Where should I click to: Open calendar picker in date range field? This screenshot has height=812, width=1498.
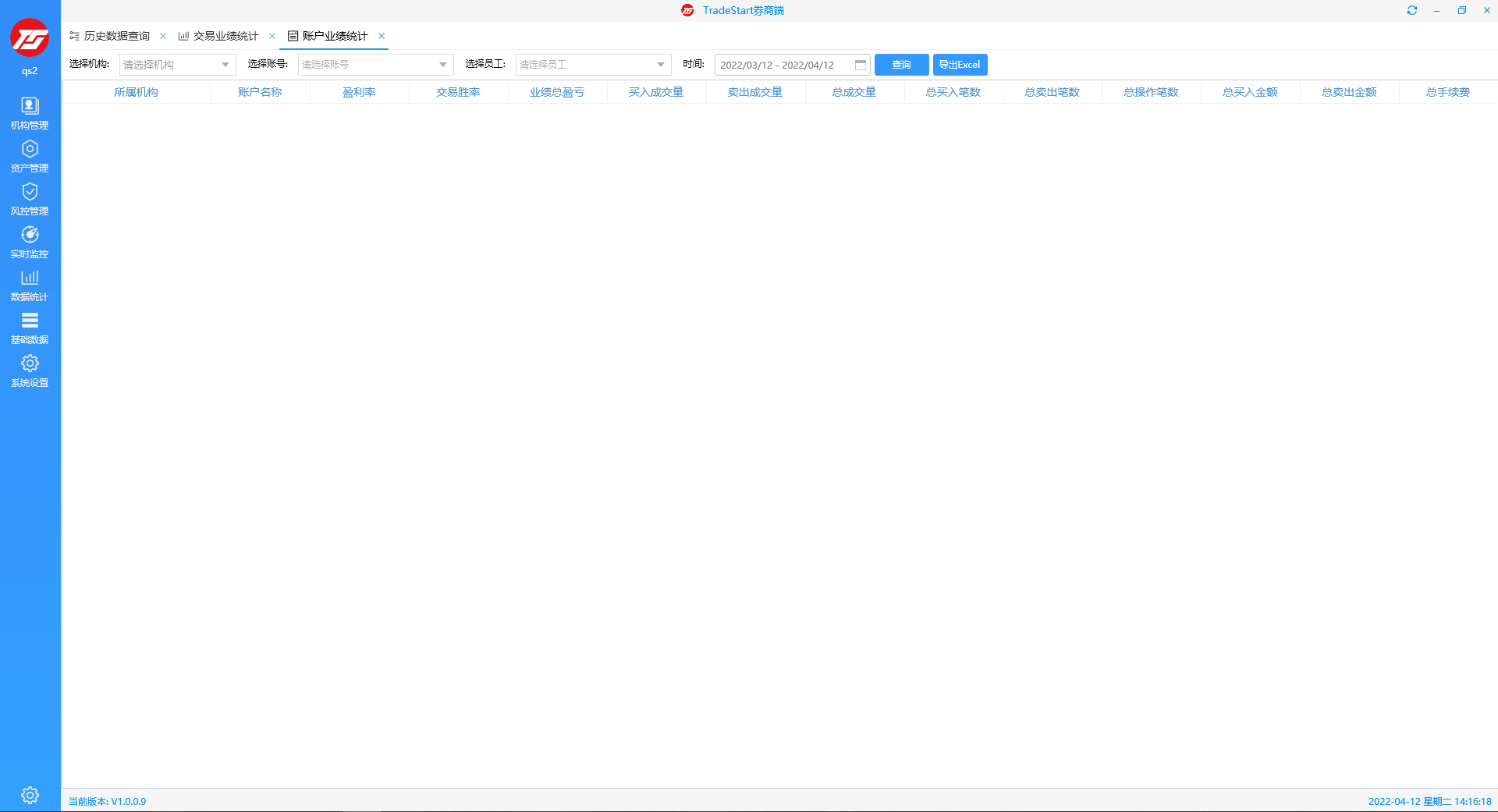[861, 65]
